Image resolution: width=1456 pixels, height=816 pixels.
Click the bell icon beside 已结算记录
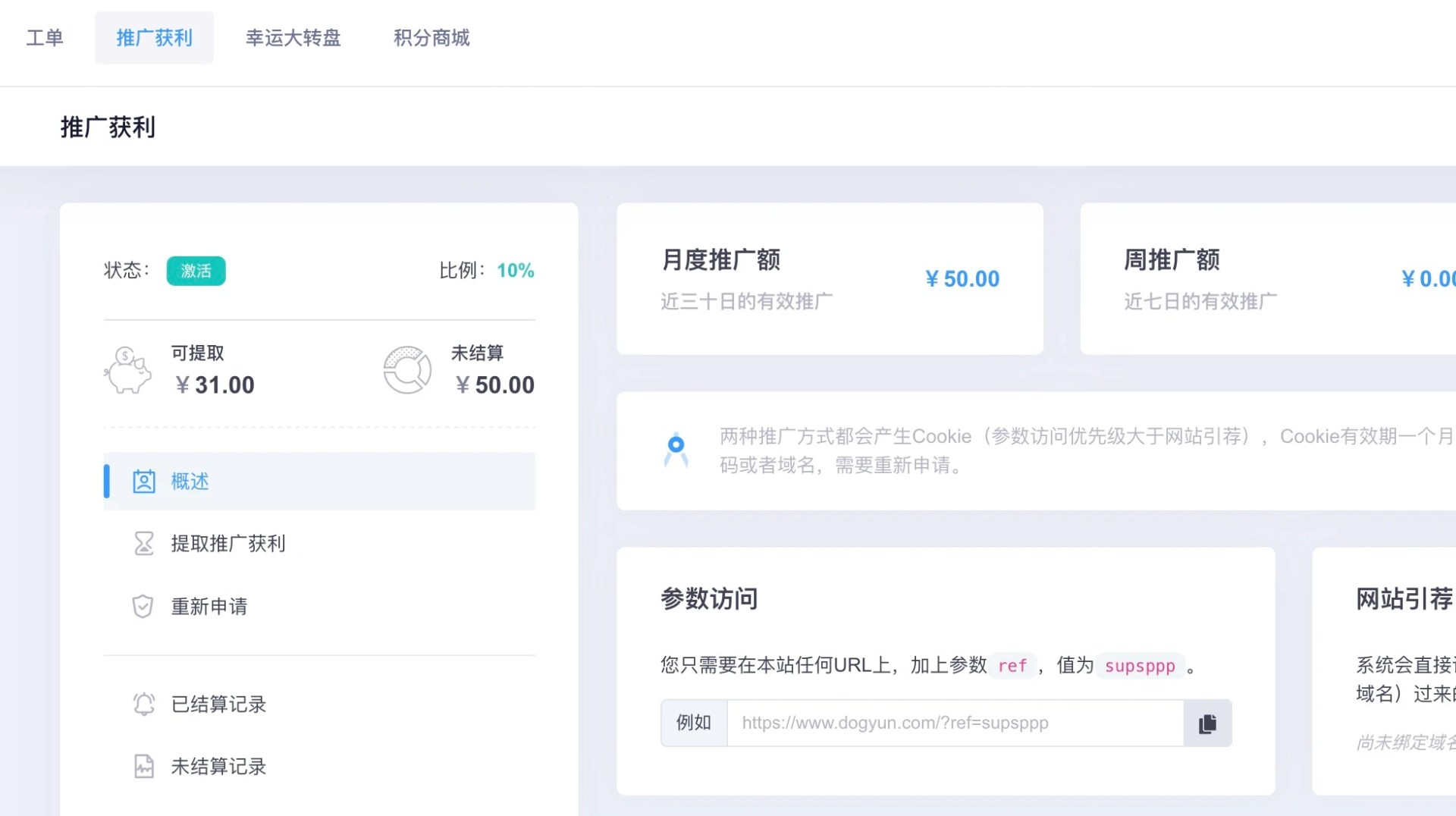coord(144,705)
